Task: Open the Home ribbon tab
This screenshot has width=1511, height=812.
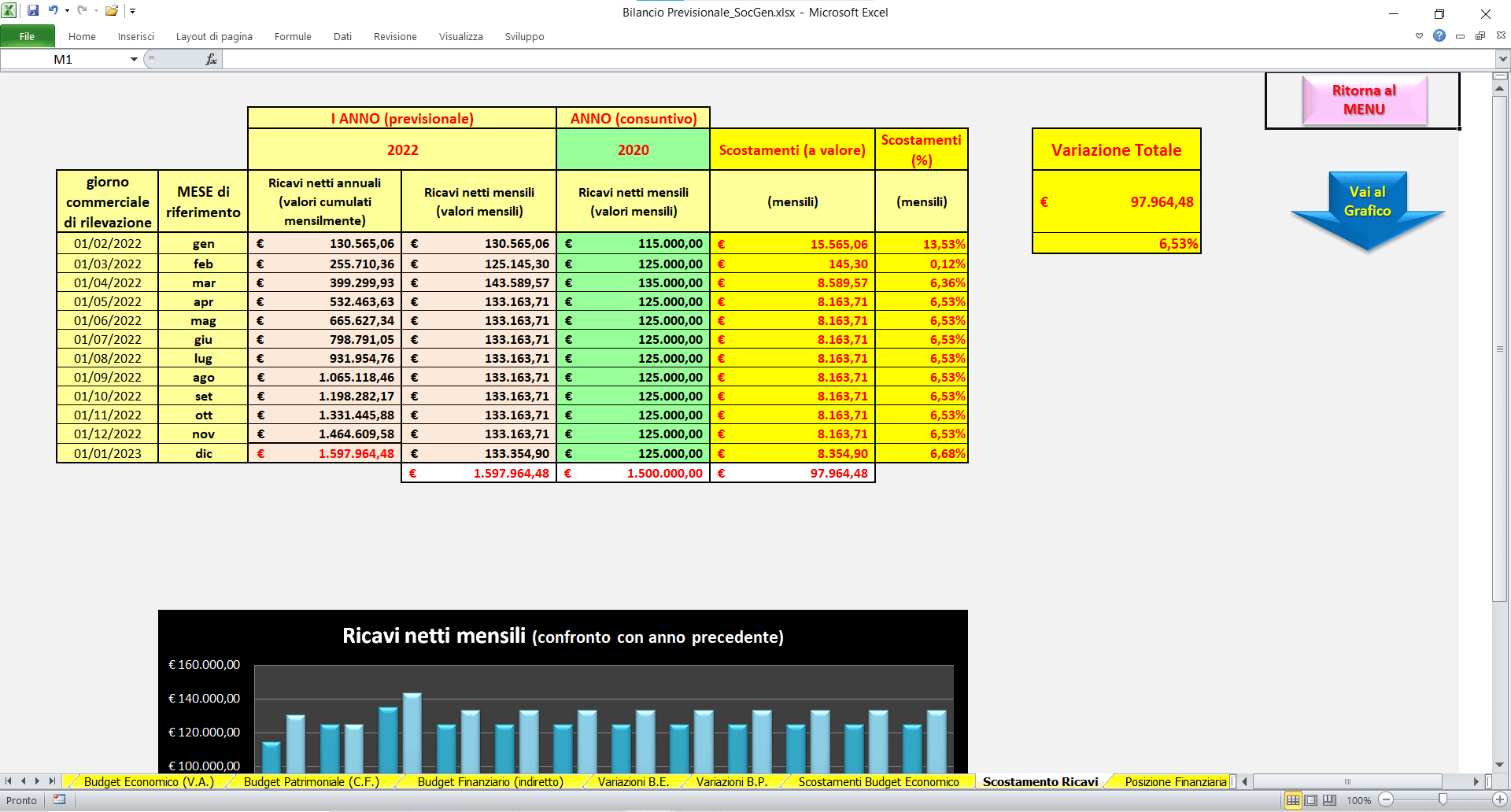Action: click(82, 36)
